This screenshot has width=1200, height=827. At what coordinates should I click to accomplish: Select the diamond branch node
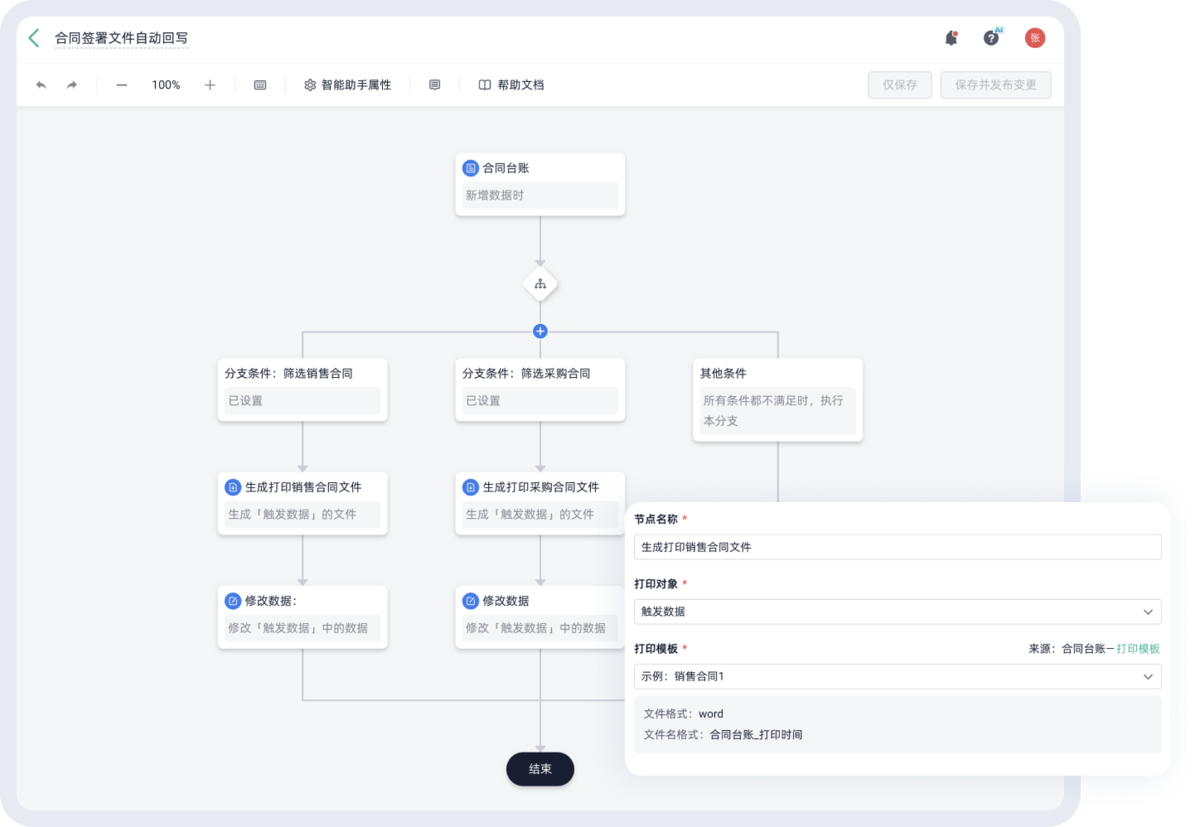pyautogui.click(x=540, y=284)
